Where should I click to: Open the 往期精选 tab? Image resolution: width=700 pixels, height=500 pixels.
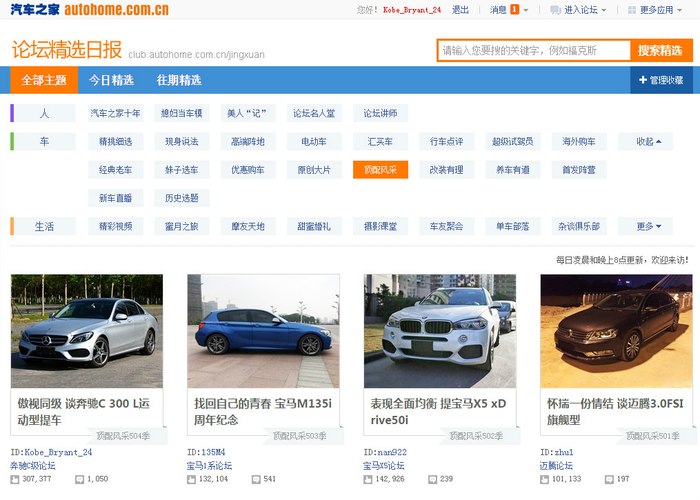point(179,80)
